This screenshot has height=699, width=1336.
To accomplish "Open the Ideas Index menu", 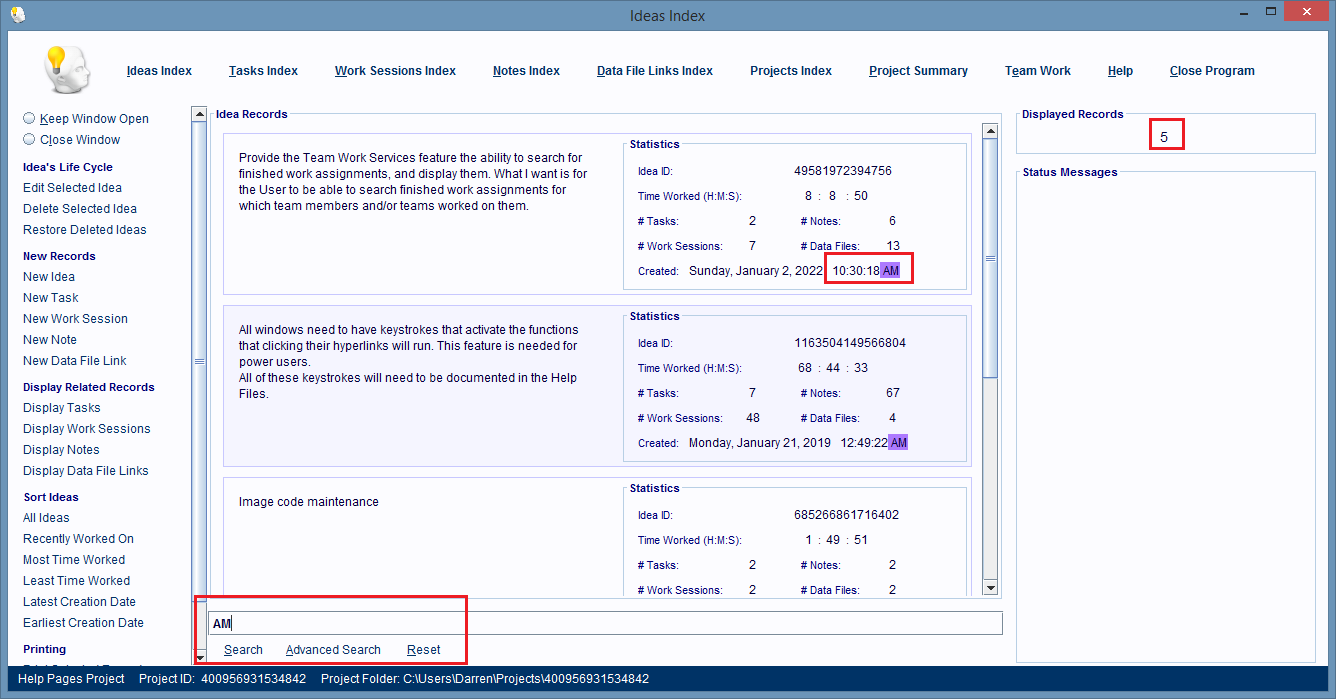I will point(159,71).
